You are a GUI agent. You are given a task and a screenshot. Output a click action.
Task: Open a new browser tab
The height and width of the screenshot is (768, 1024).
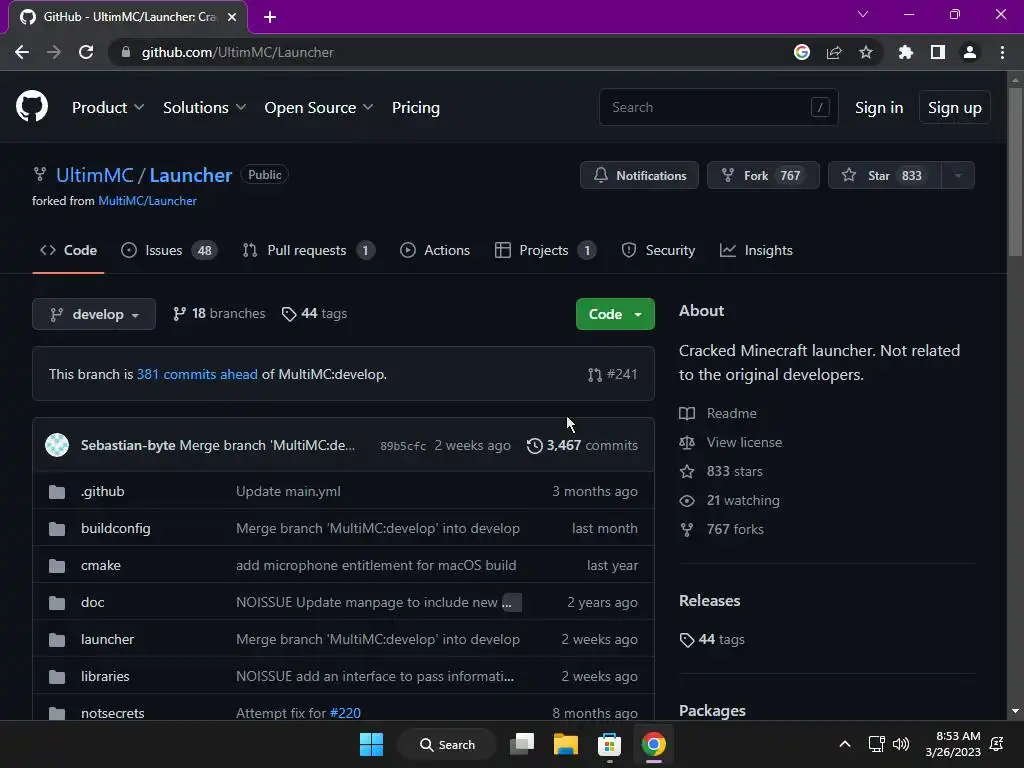tap(270, 17)
